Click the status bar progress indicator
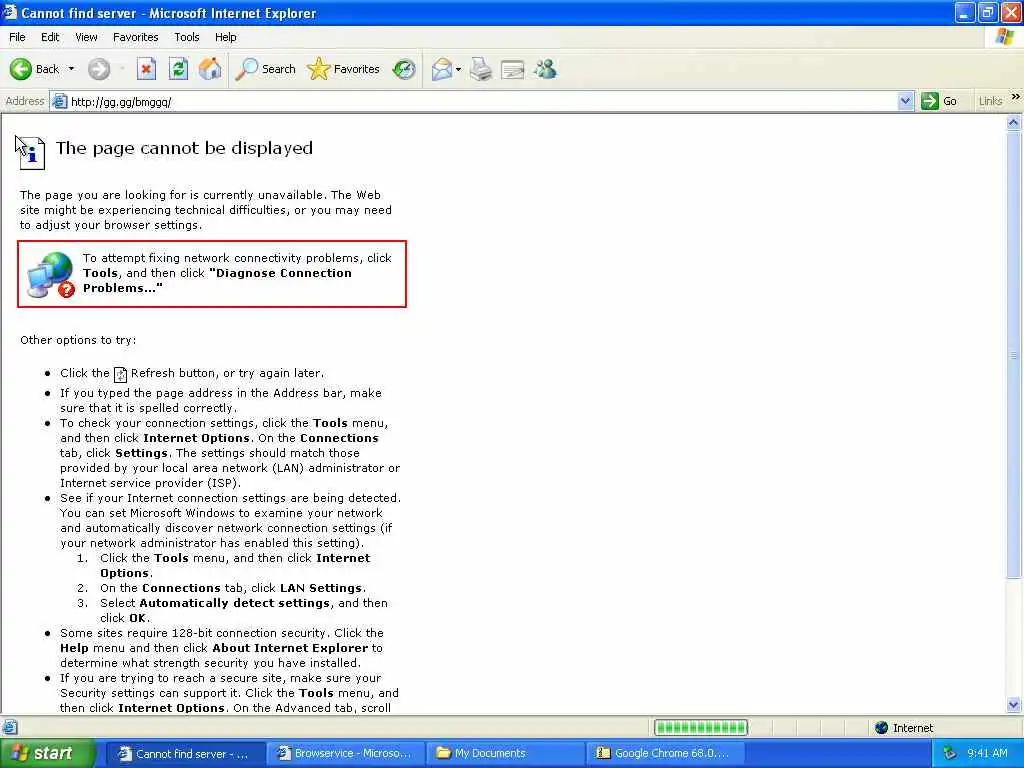Image resolution: width=1024 pixels, height=768 pixels. tap(701, 728)
